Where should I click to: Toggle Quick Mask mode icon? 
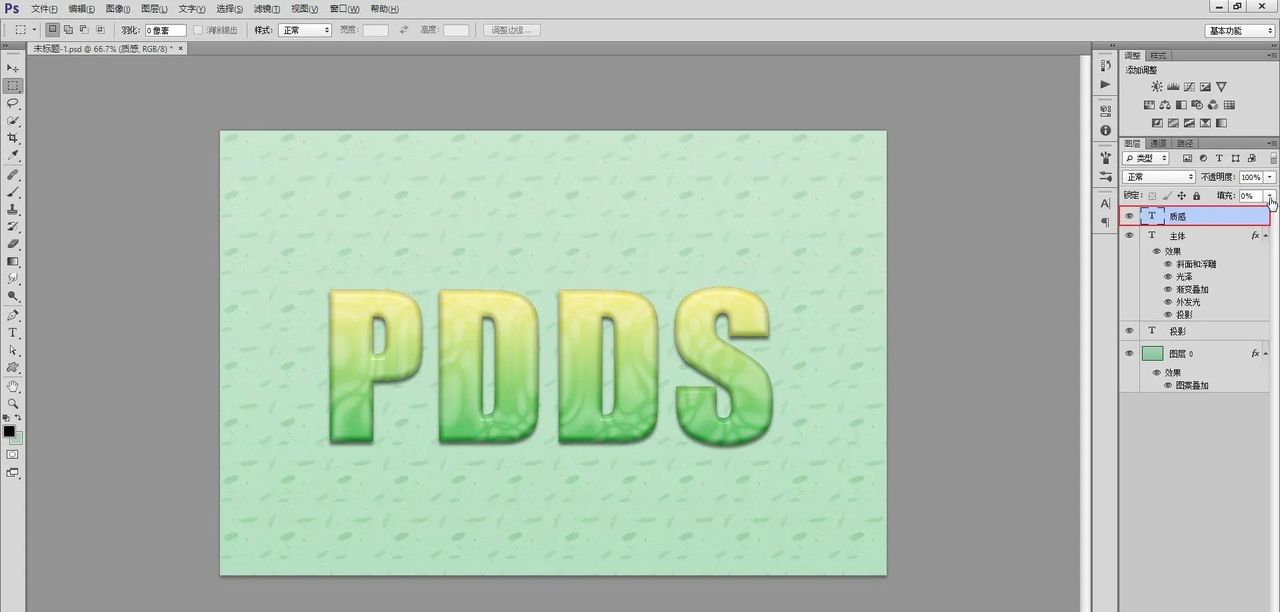[x=13, y=454]
